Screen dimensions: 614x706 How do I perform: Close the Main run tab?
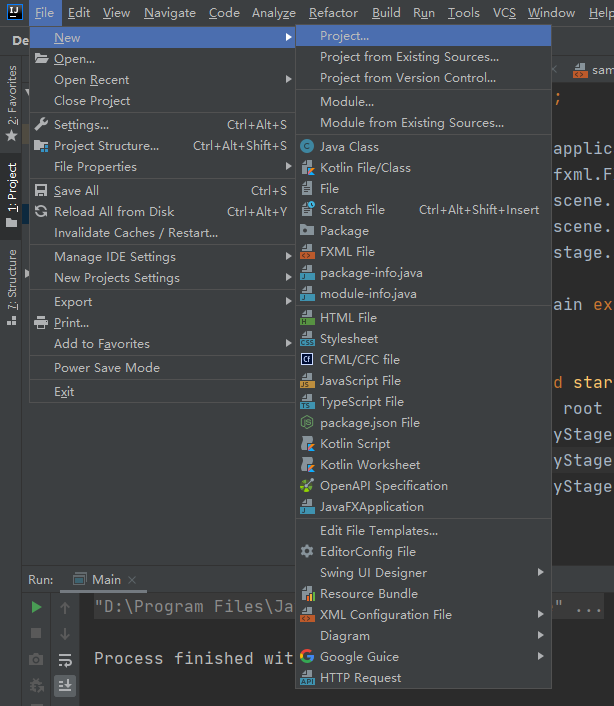(x=132, y=580)
